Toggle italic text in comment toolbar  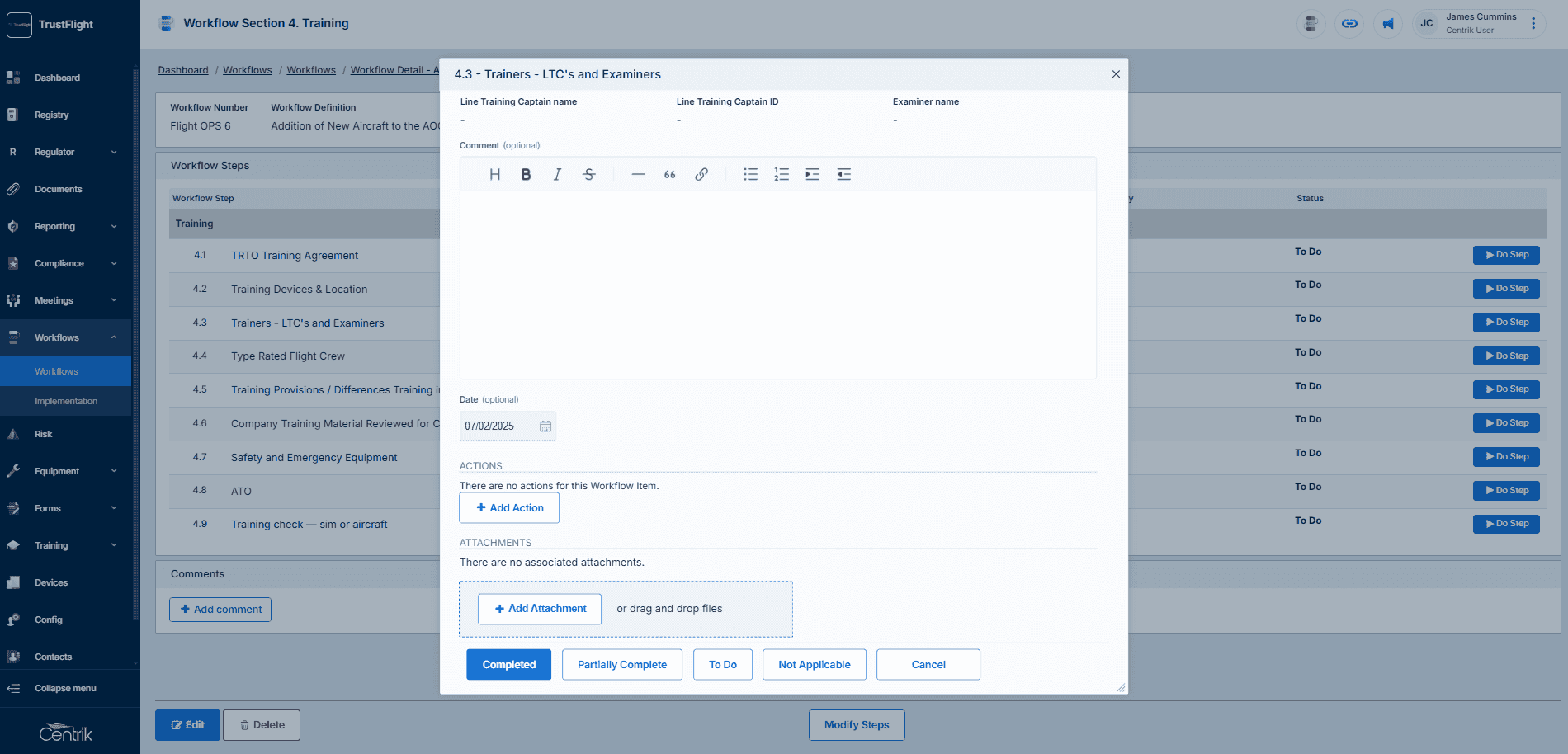tap(557, 174)
